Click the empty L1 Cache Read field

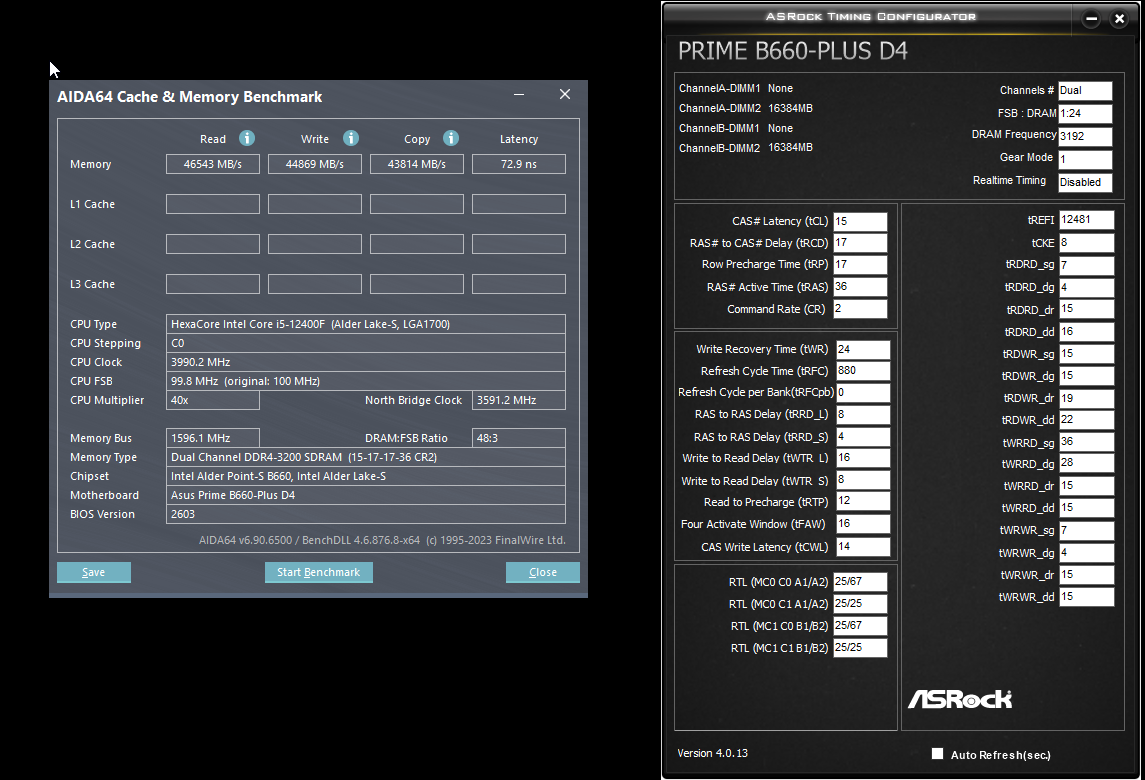[212, 204]
